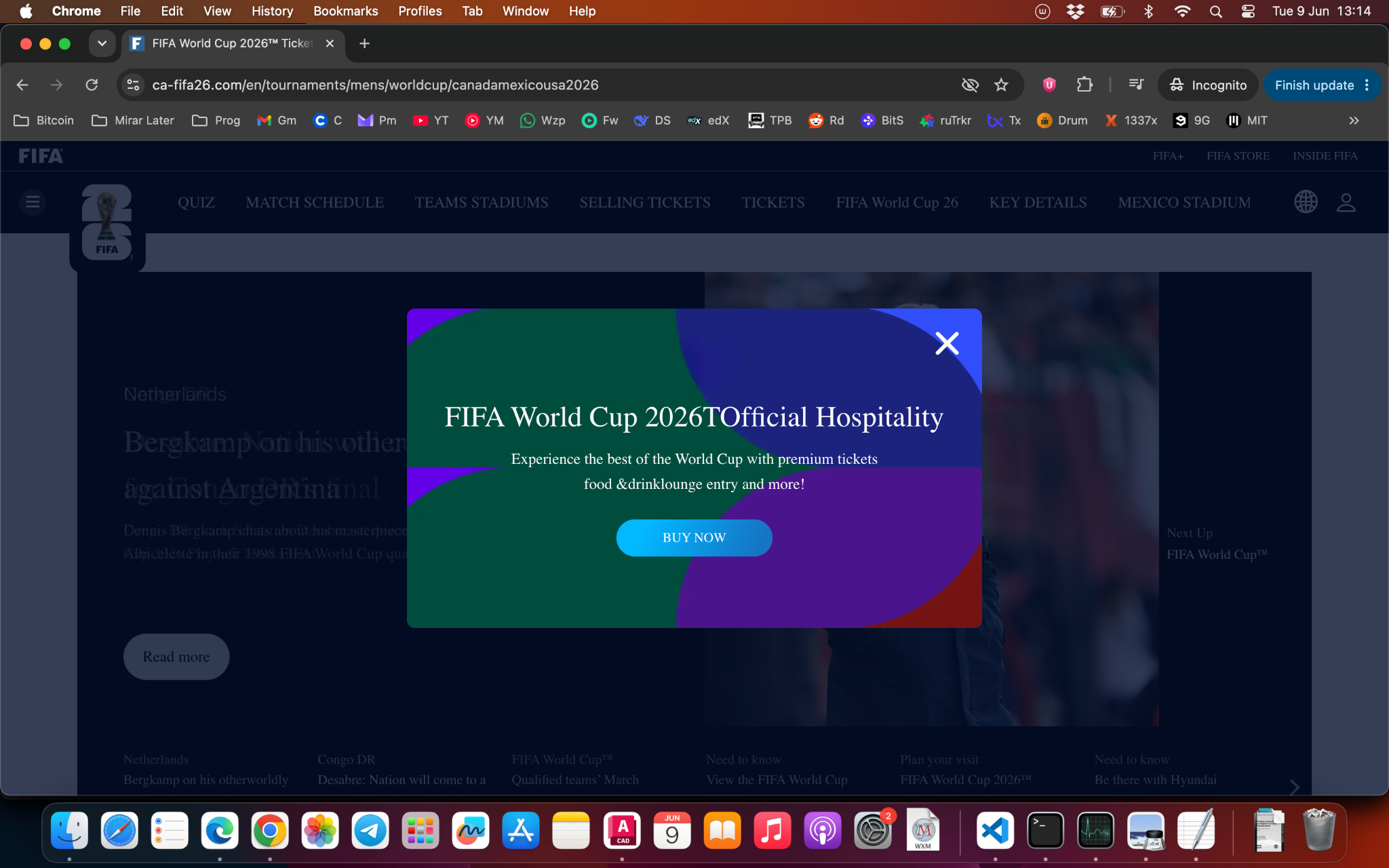This screenshot has width=1389, height=868.
Task: Open the Profiles menu in menu bar
Action: click(x=420, y=11)
